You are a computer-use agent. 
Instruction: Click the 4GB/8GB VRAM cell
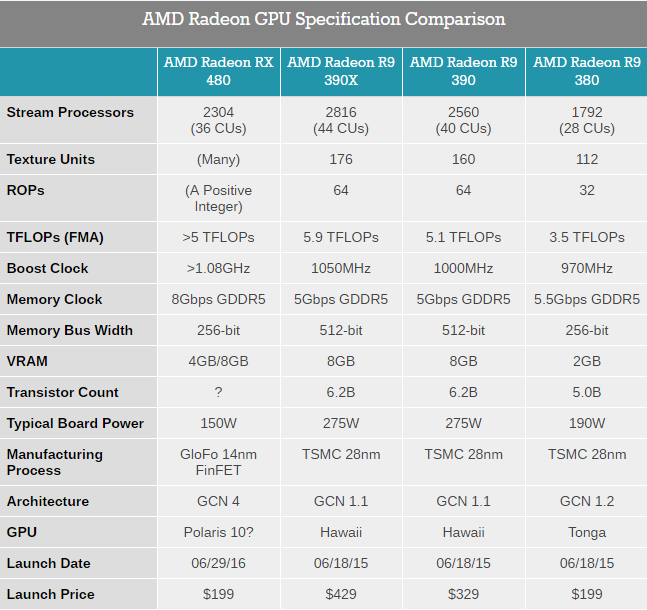pos(219,361)
